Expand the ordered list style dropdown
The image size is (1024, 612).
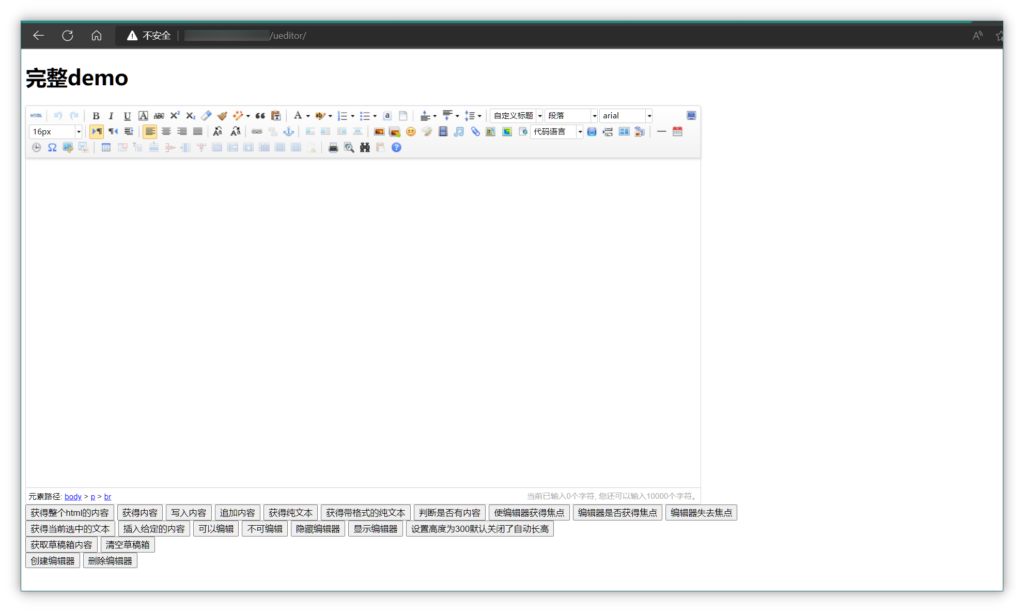(x=353, y=116)
